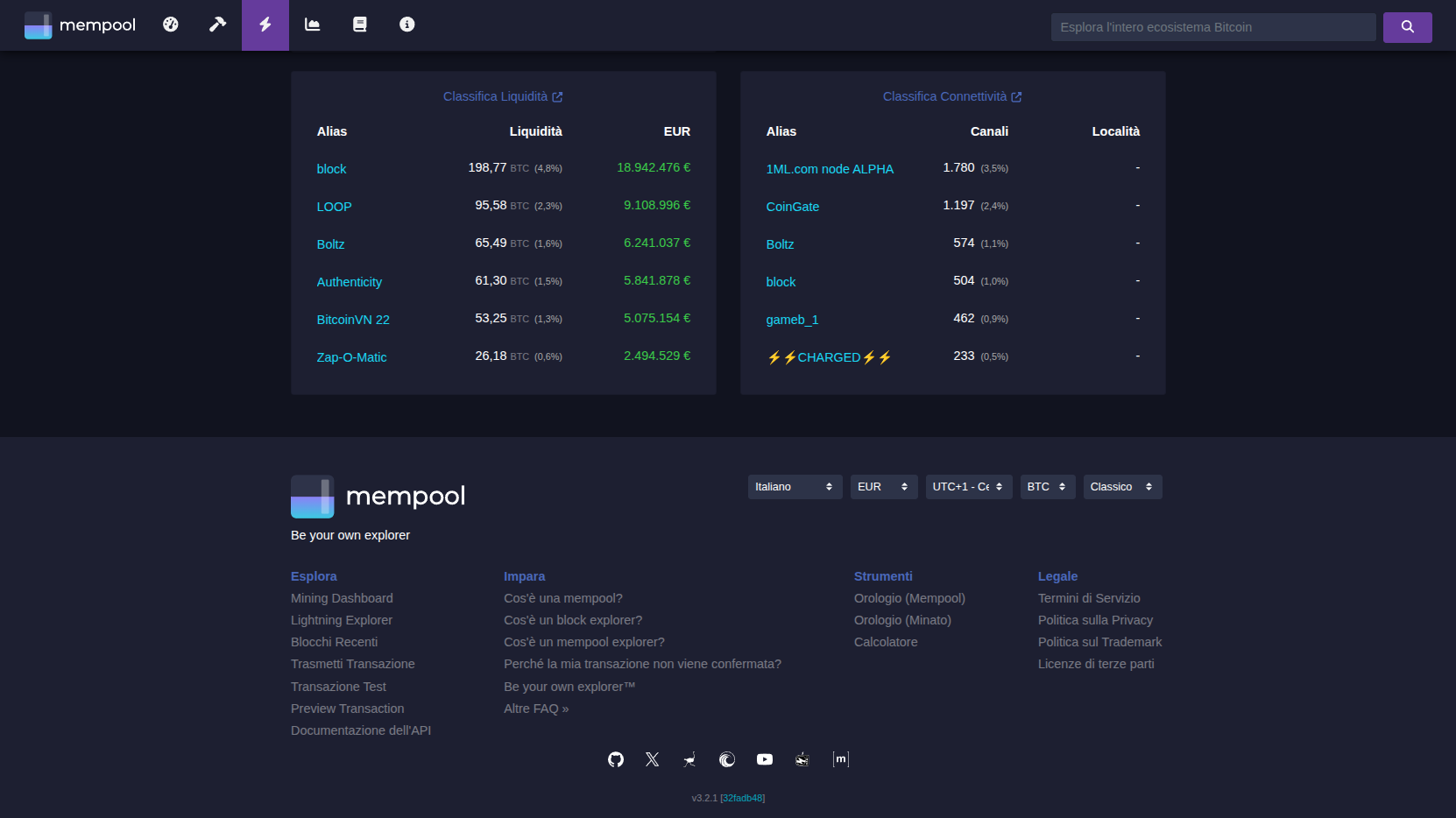Expand the Italiano language dropdown
The image size is (1456, 818).
coord(795,487)
